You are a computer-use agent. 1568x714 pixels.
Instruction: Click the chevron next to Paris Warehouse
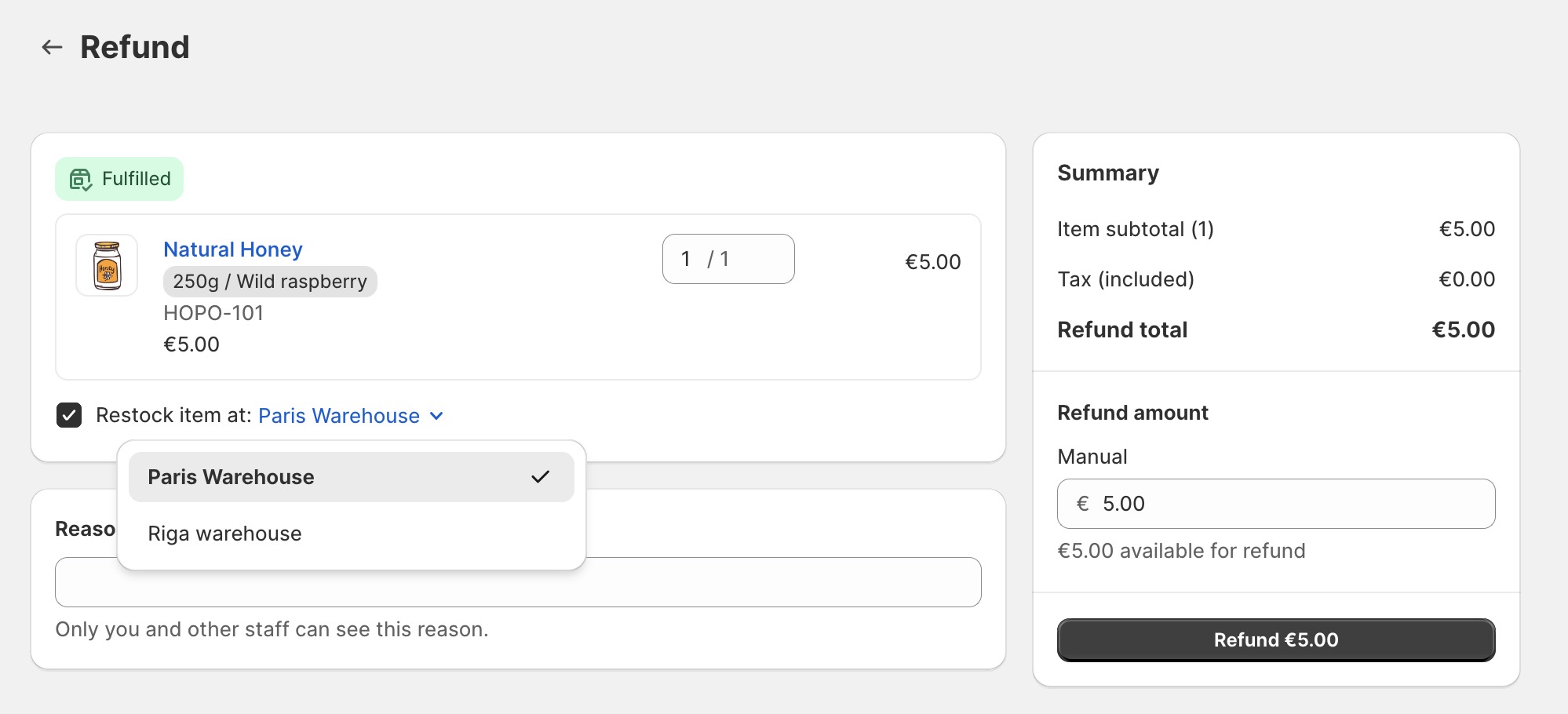437,416
